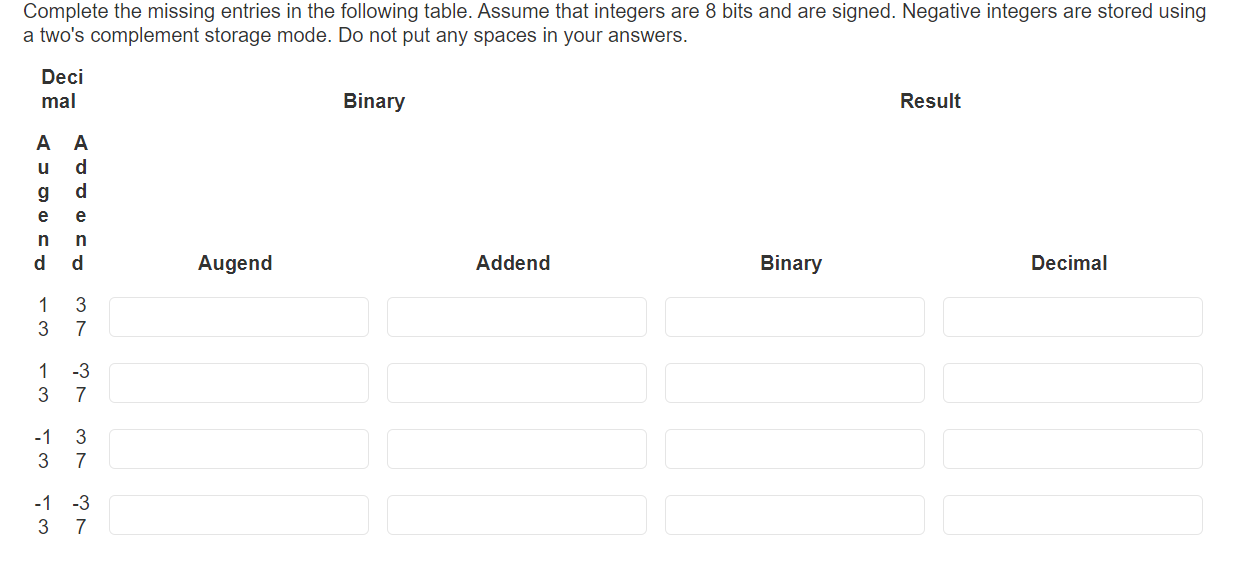Click the Decimal answer box for -13 plus 37
Screen dimensions: 1246x584
point(1072,448)
